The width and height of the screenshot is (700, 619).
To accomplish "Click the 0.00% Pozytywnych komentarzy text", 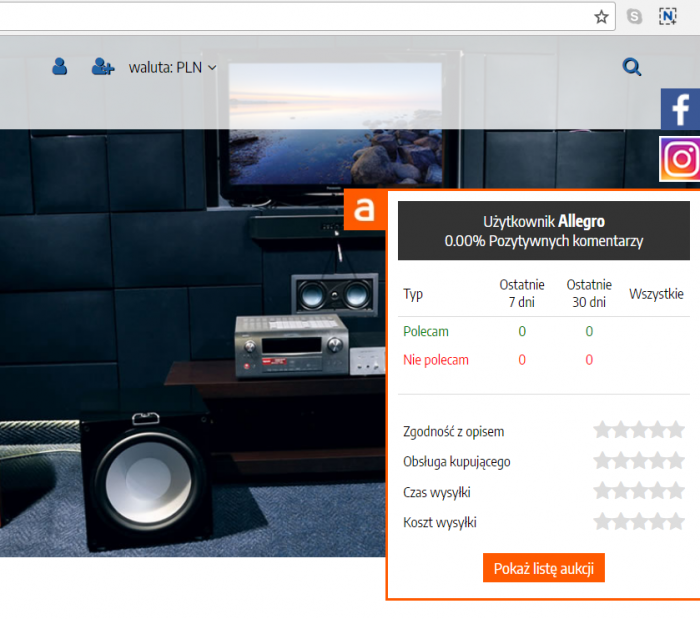I will 544,241.
